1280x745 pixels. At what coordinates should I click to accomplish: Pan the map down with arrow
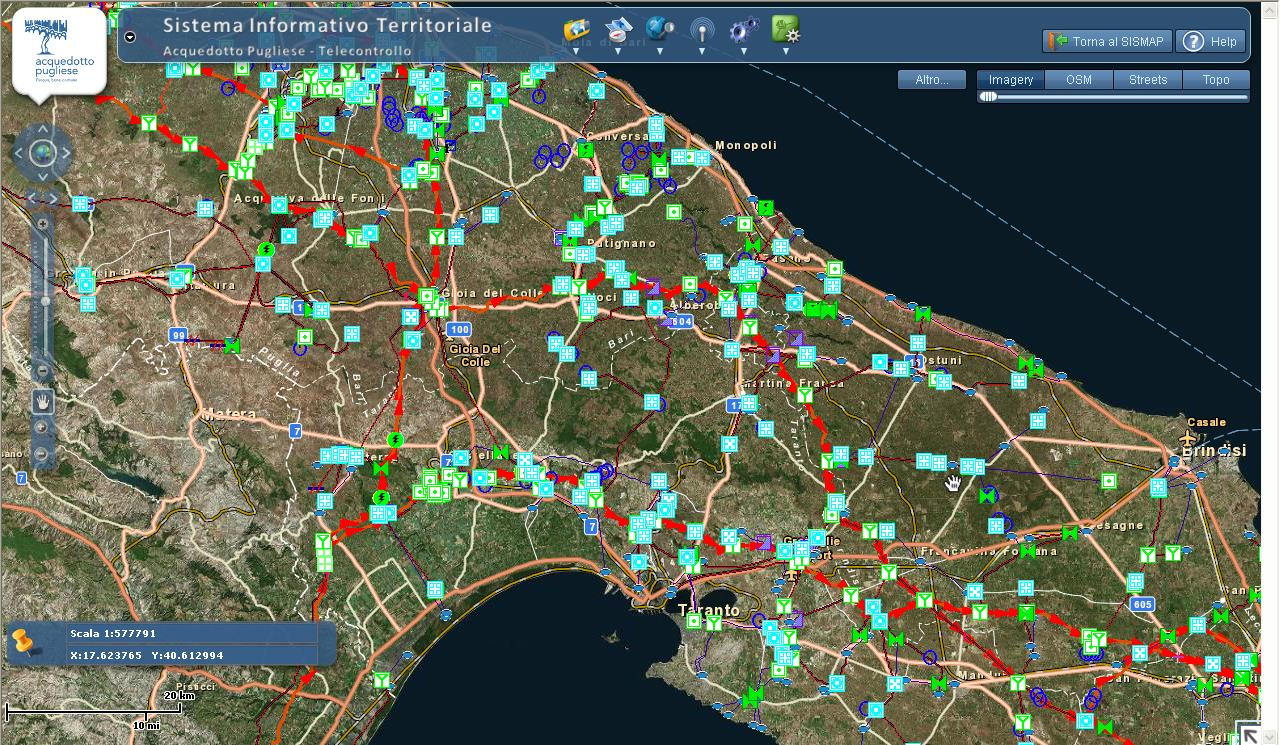point(42,178)
